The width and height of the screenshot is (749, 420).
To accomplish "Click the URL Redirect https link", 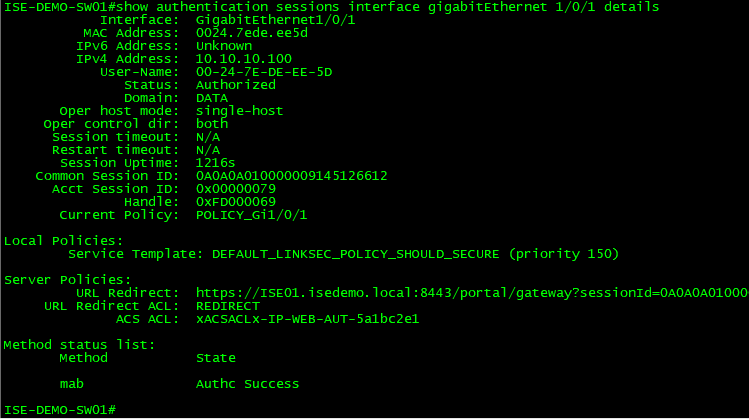I will 472,293.
